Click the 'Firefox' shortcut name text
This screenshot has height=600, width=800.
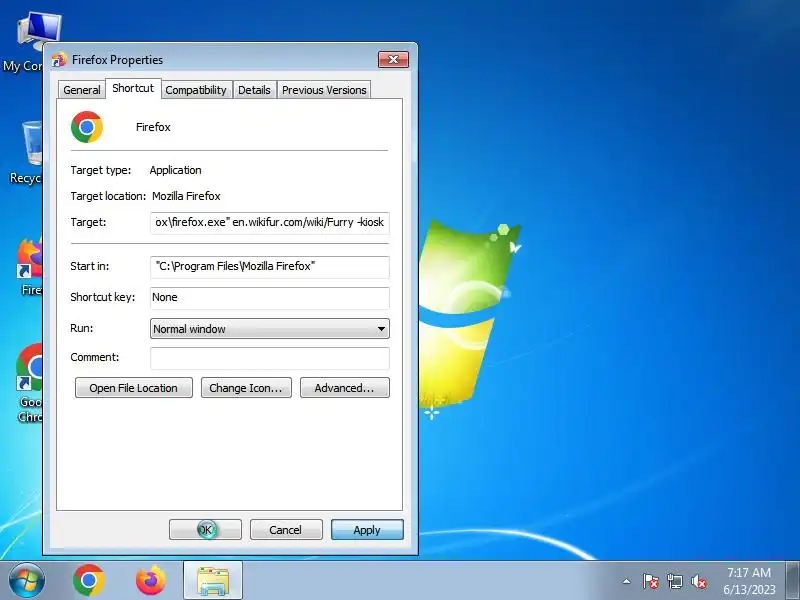click(153, 127)
